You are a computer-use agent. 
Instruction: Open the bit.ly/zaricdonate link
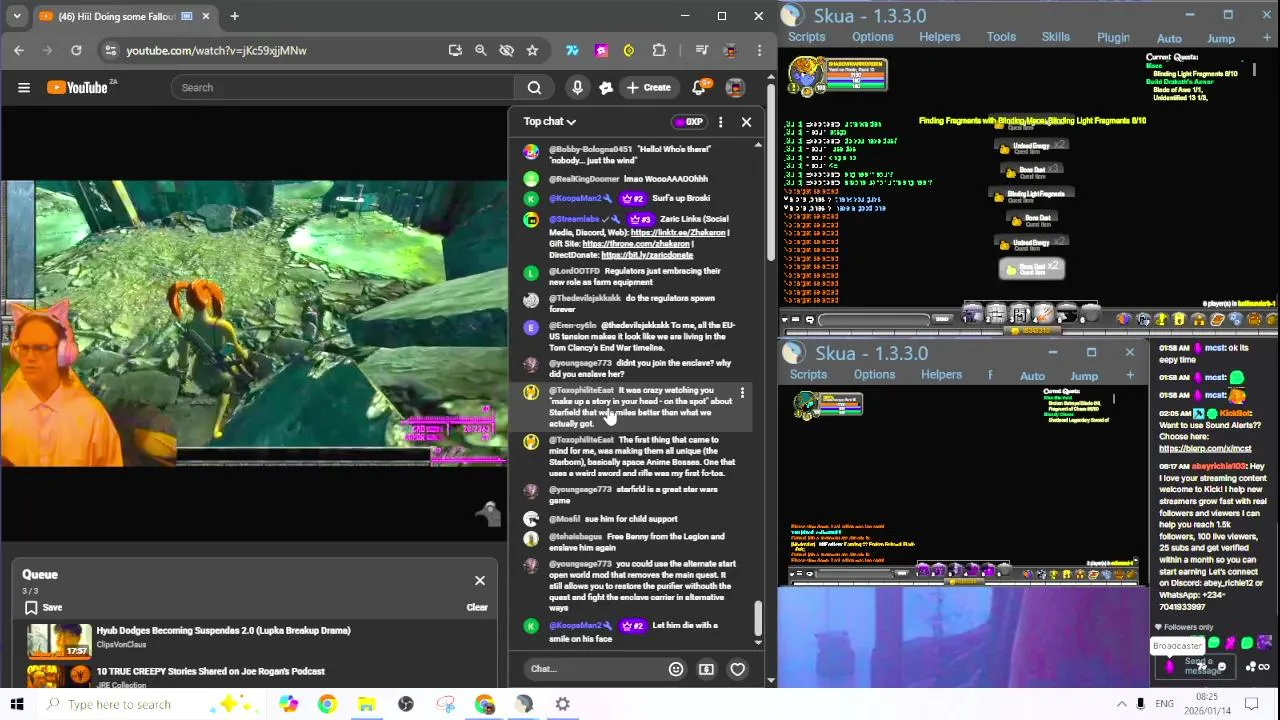[x=647, y=255]
